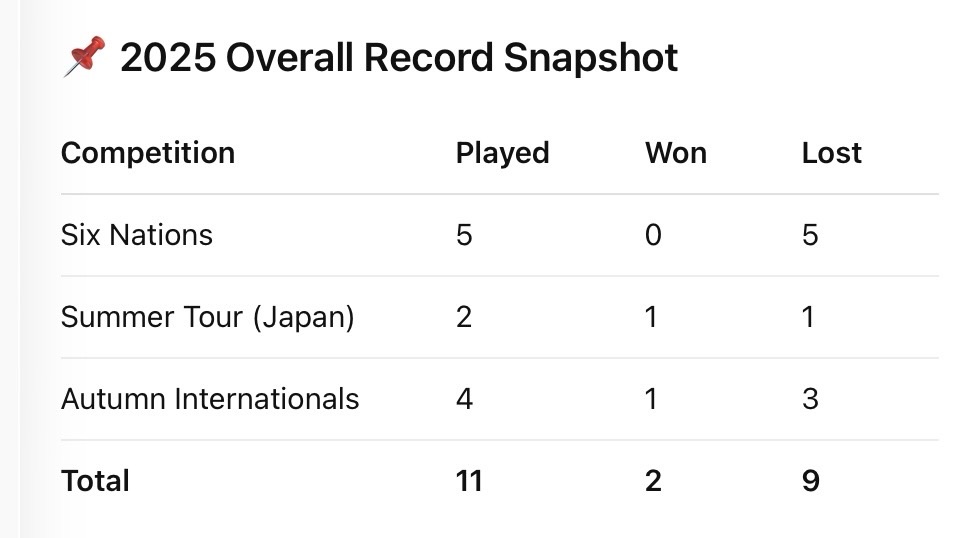This screenshot has width=980, height=538.
Task: Select the Six Nations row label
Action: 137,235
